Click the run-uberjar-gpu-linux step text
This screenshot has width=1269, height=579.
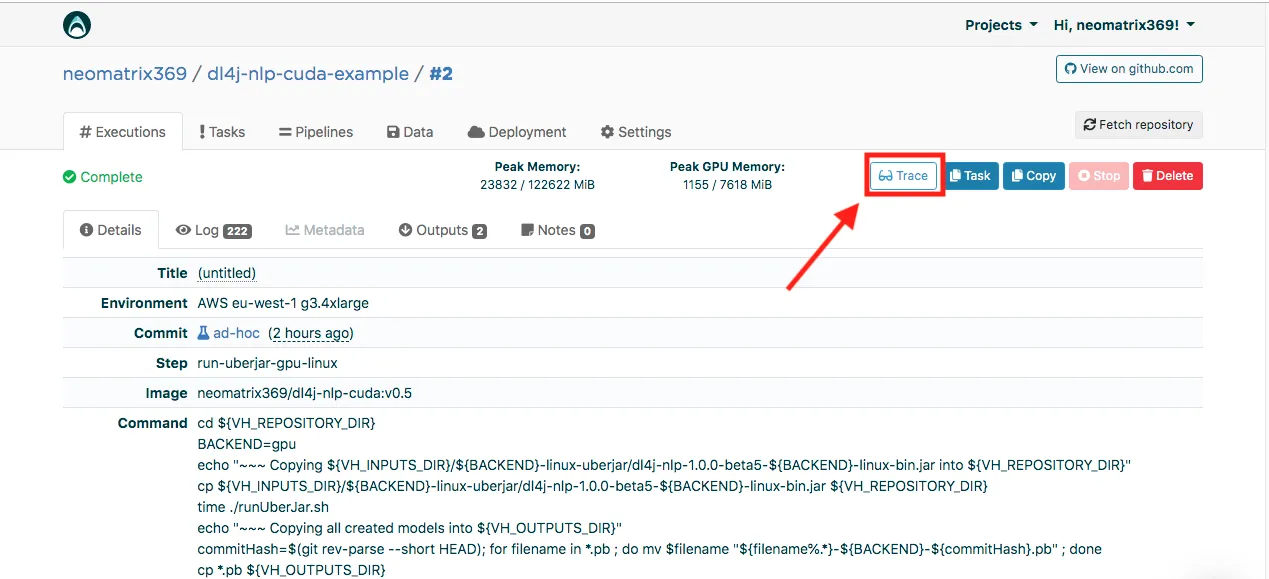tap(268, 363)
